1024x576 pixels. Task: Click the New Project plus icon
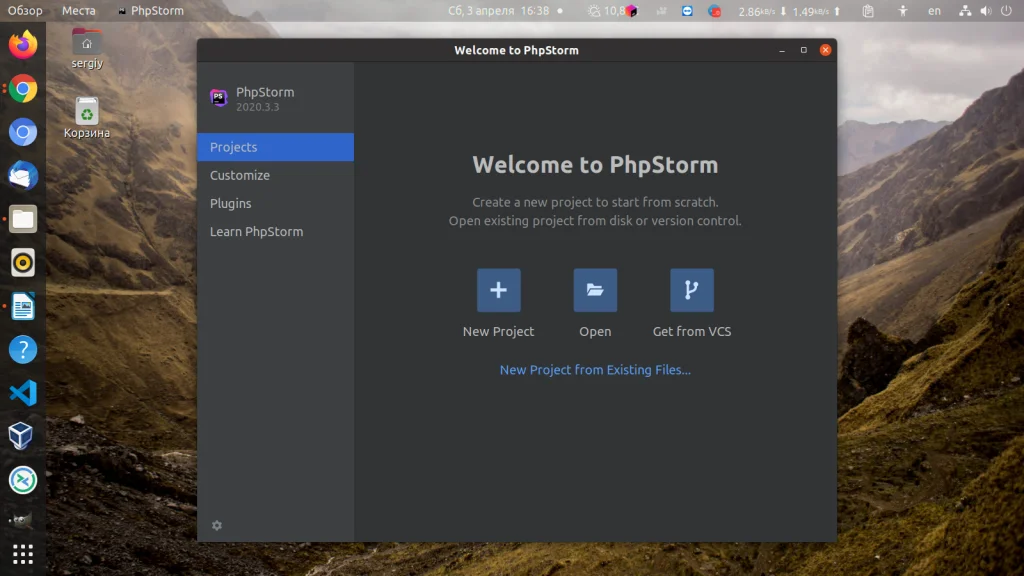pyautogui.click(x=498, y=289)
